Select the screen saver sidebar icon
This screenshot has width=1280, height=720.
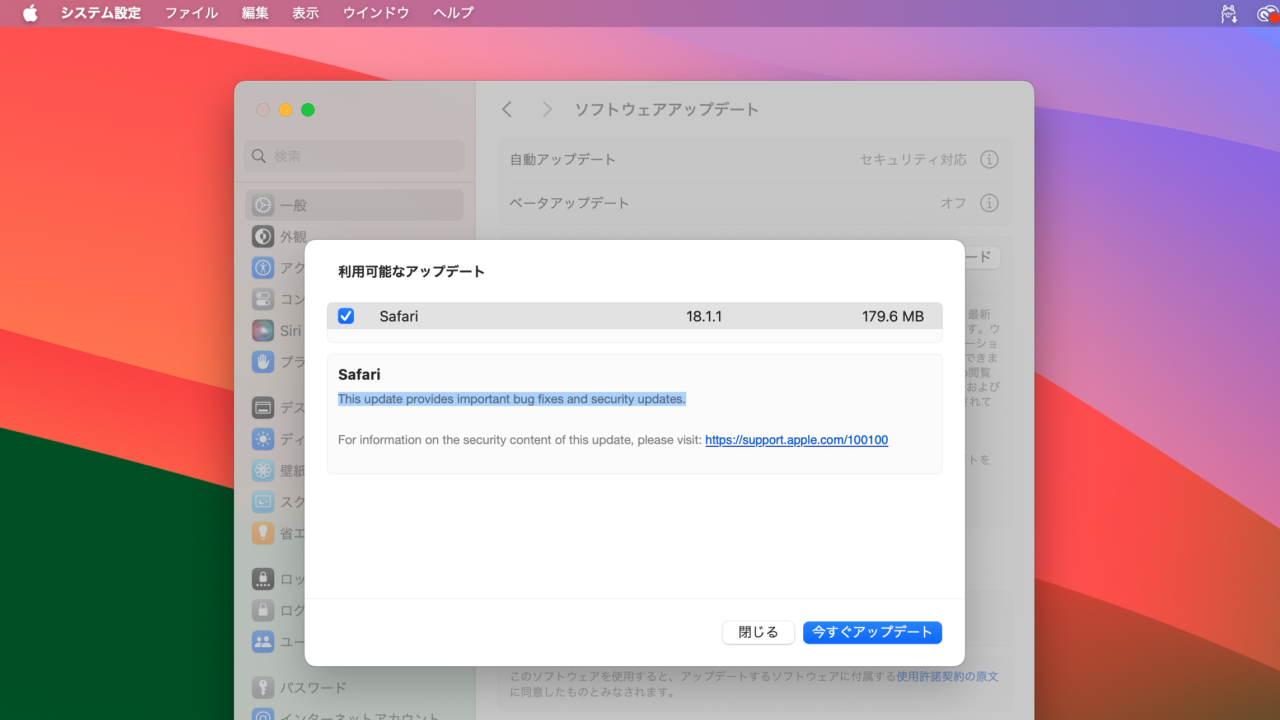(x=263, y=501)
